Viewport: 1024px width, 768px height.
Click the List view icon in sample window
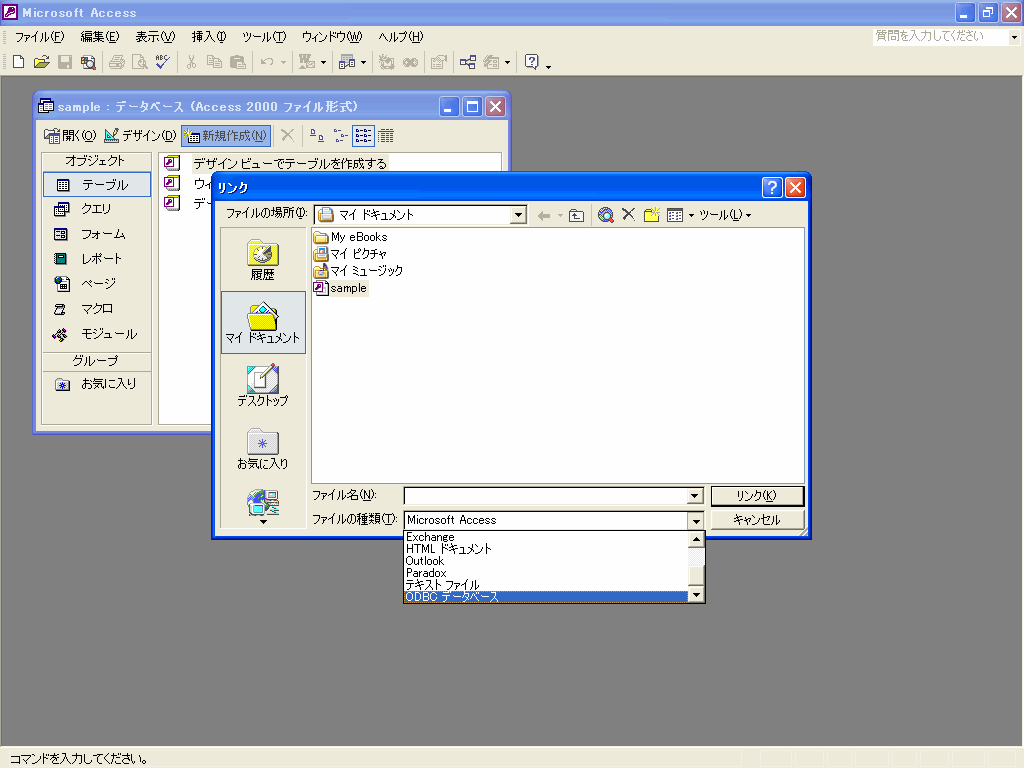[363, 135]
